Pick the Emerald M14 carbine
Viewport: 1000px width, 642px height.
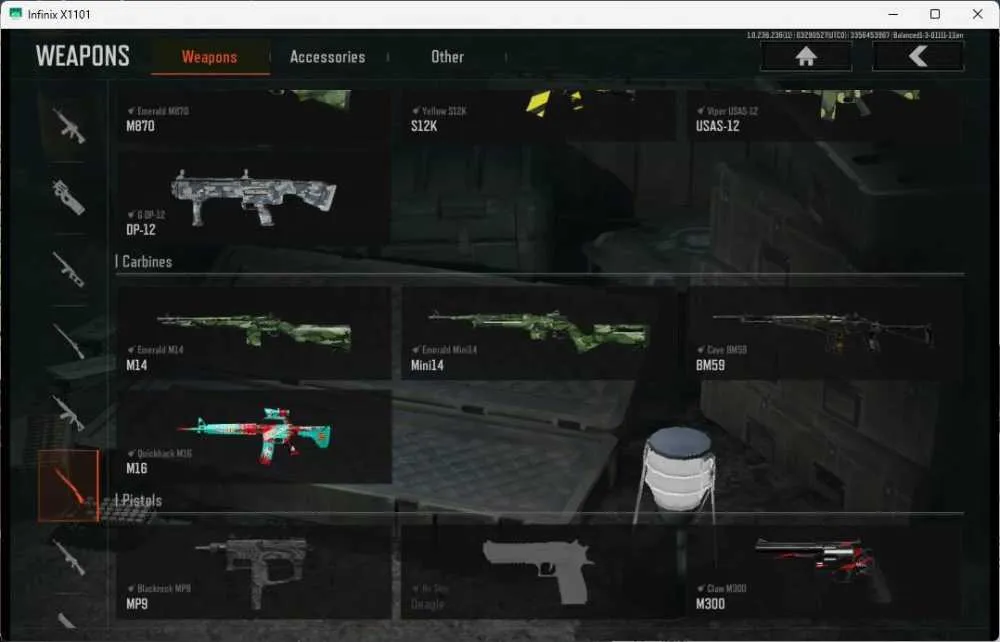(254, 332)
